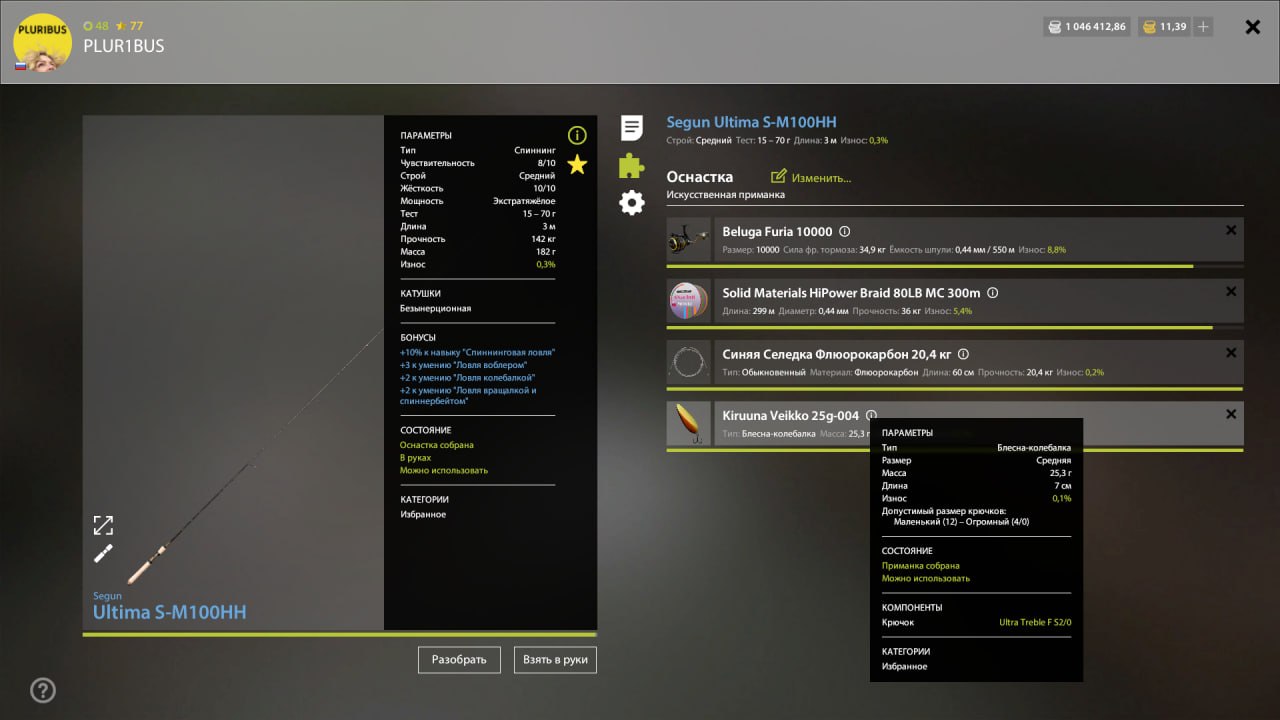Expand rod preview to fullscreen

point(103,525)
